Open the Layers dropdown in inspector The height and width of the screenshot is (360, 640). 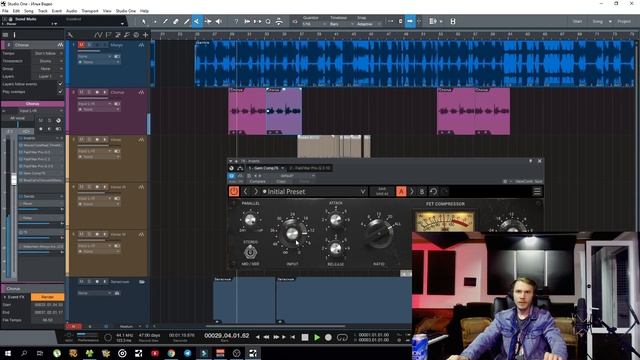coord(48,76)
